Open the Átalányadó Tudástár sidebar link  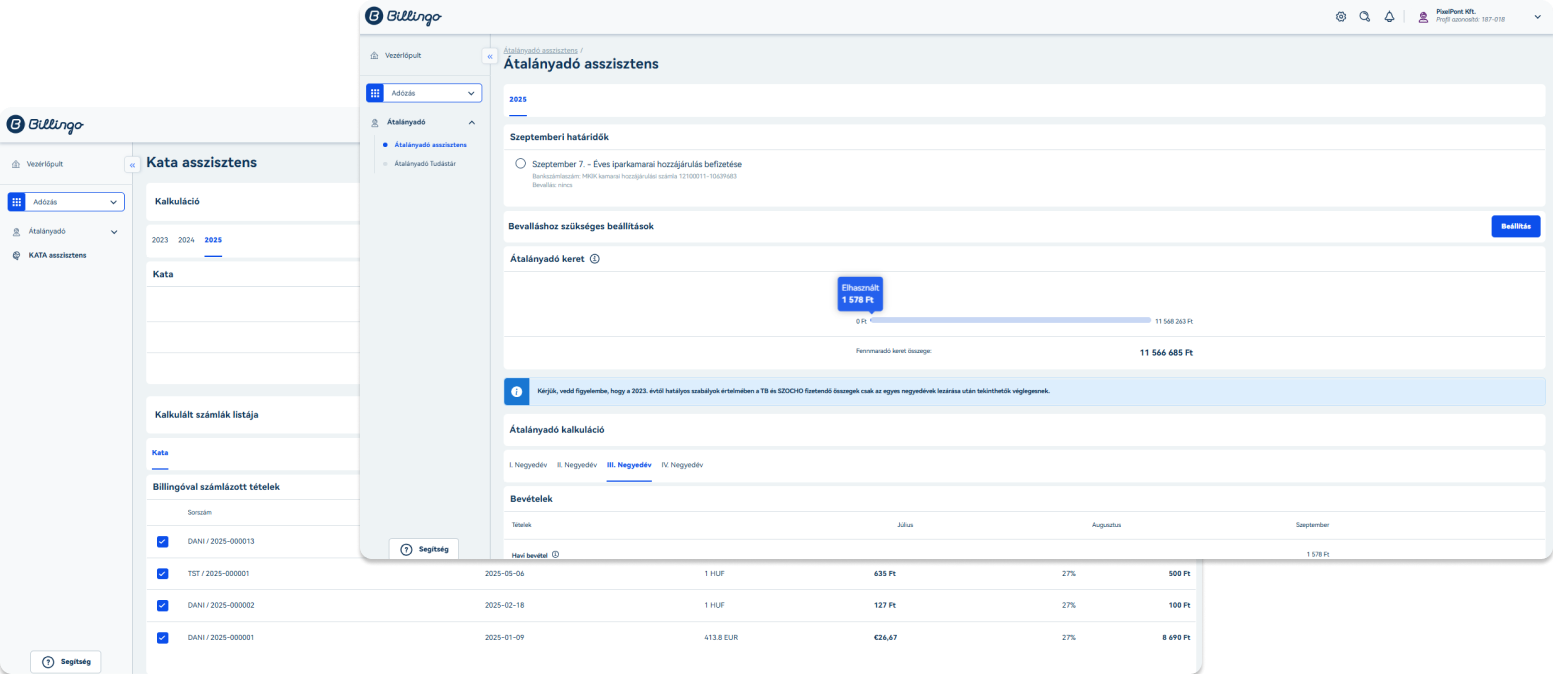425,163
